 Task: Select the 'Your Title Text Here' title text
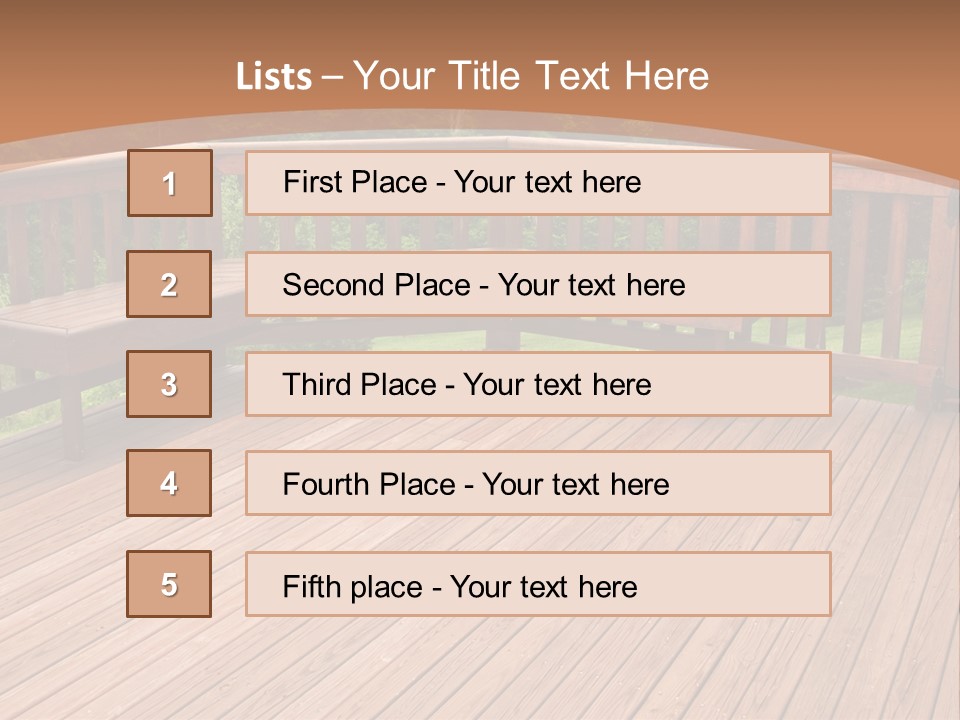(x=531, y=76)
